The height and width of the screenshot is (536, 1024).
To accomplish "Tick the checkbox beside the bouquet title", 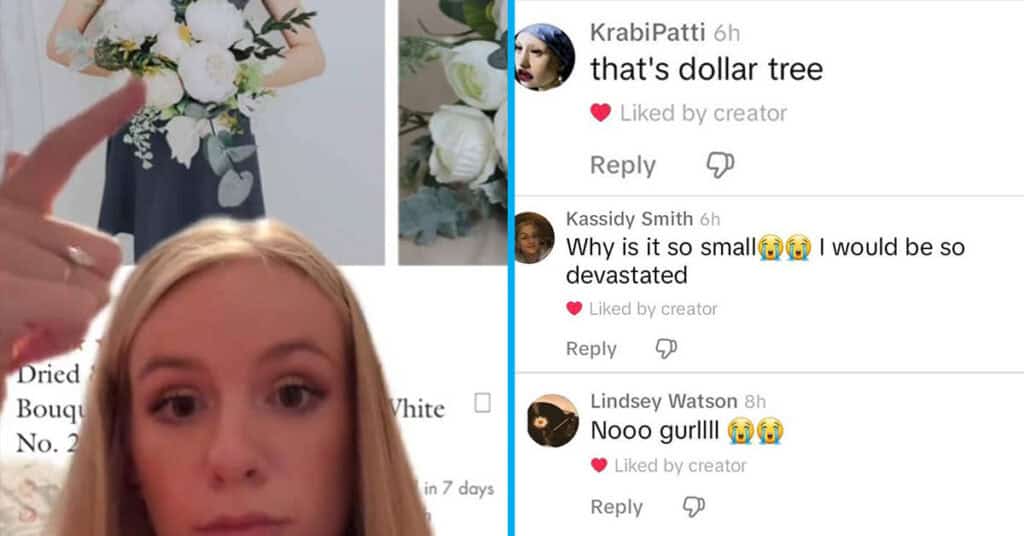I will pyautogui.click(x=482, y=403).
